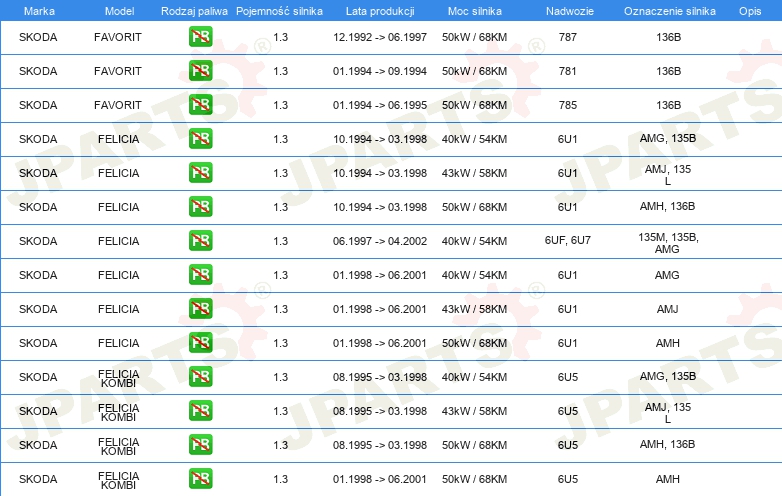782x496 pixels.
Task: Click '43kW / 58KM' in 01.1998 Felicia row
Action: [x=474, y=309]
